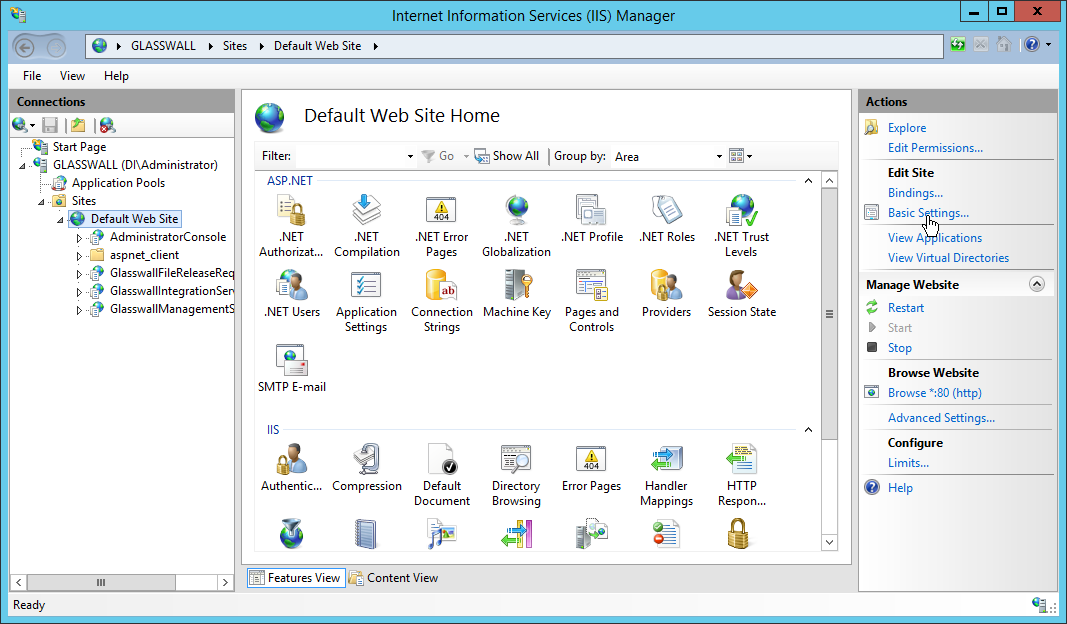Open the SMTP E-mail feature
This screenshot has width=1067, height=624.
click(x=291, y=362)
